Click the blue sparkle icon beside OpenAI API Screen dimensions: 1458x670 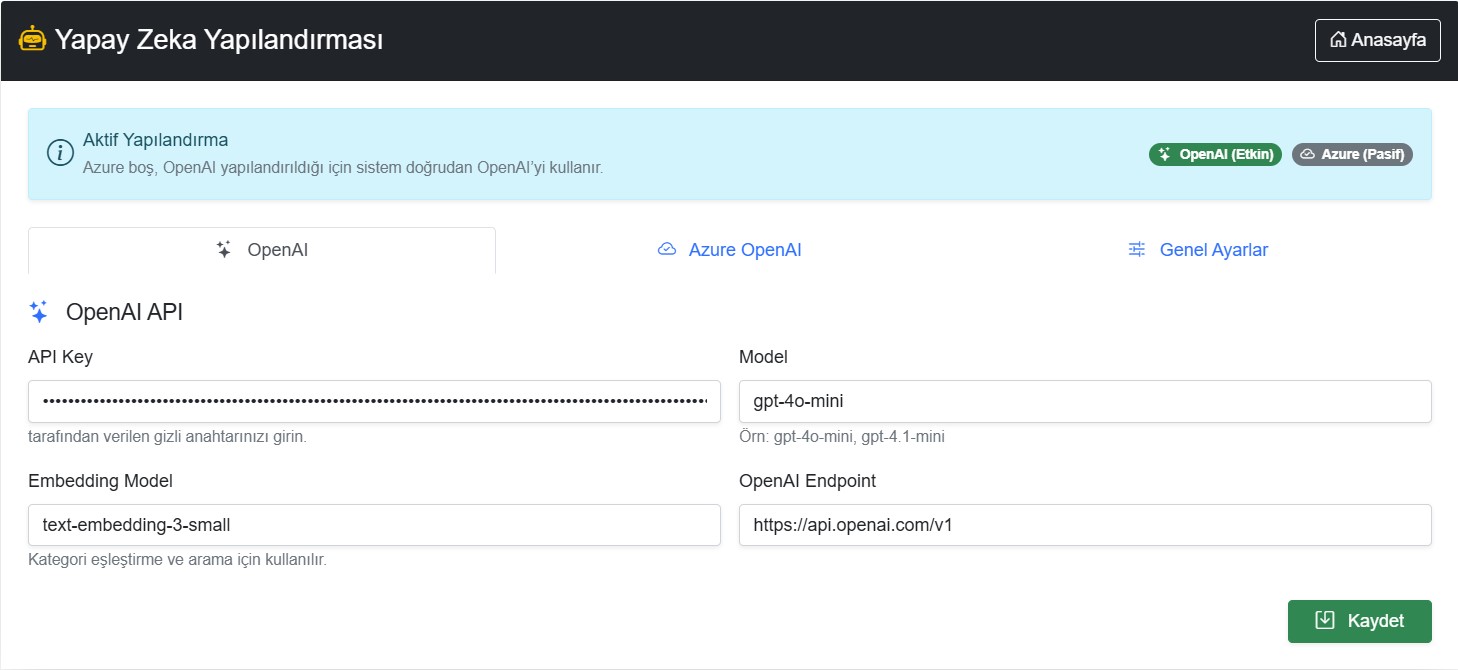point(39,312)
